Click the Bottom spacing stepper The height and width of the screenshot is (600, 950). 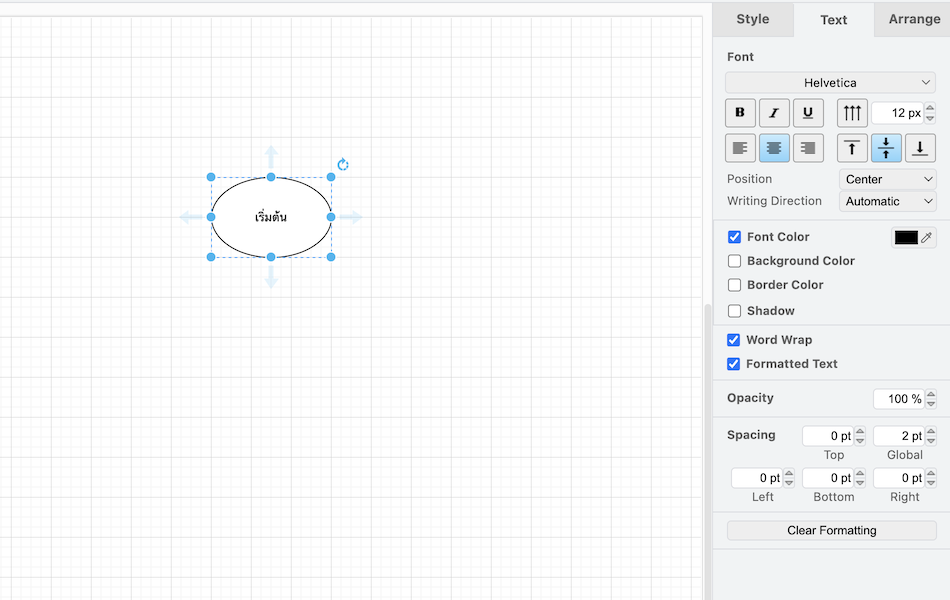coord(860,478)
